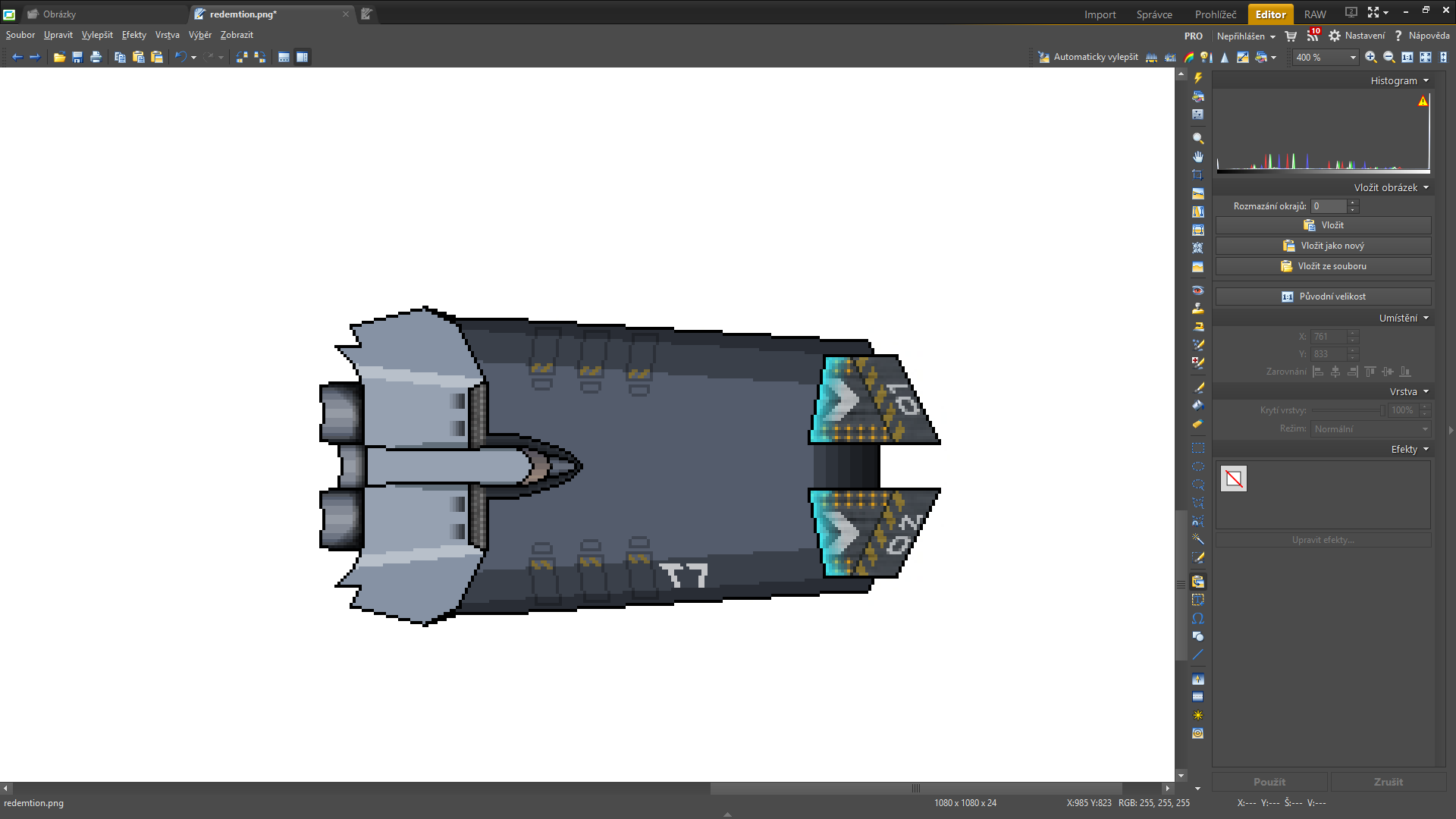This screenshot has height=819, width=1456.
Task: Switch to the Správce module
Action: (1154, 14)
